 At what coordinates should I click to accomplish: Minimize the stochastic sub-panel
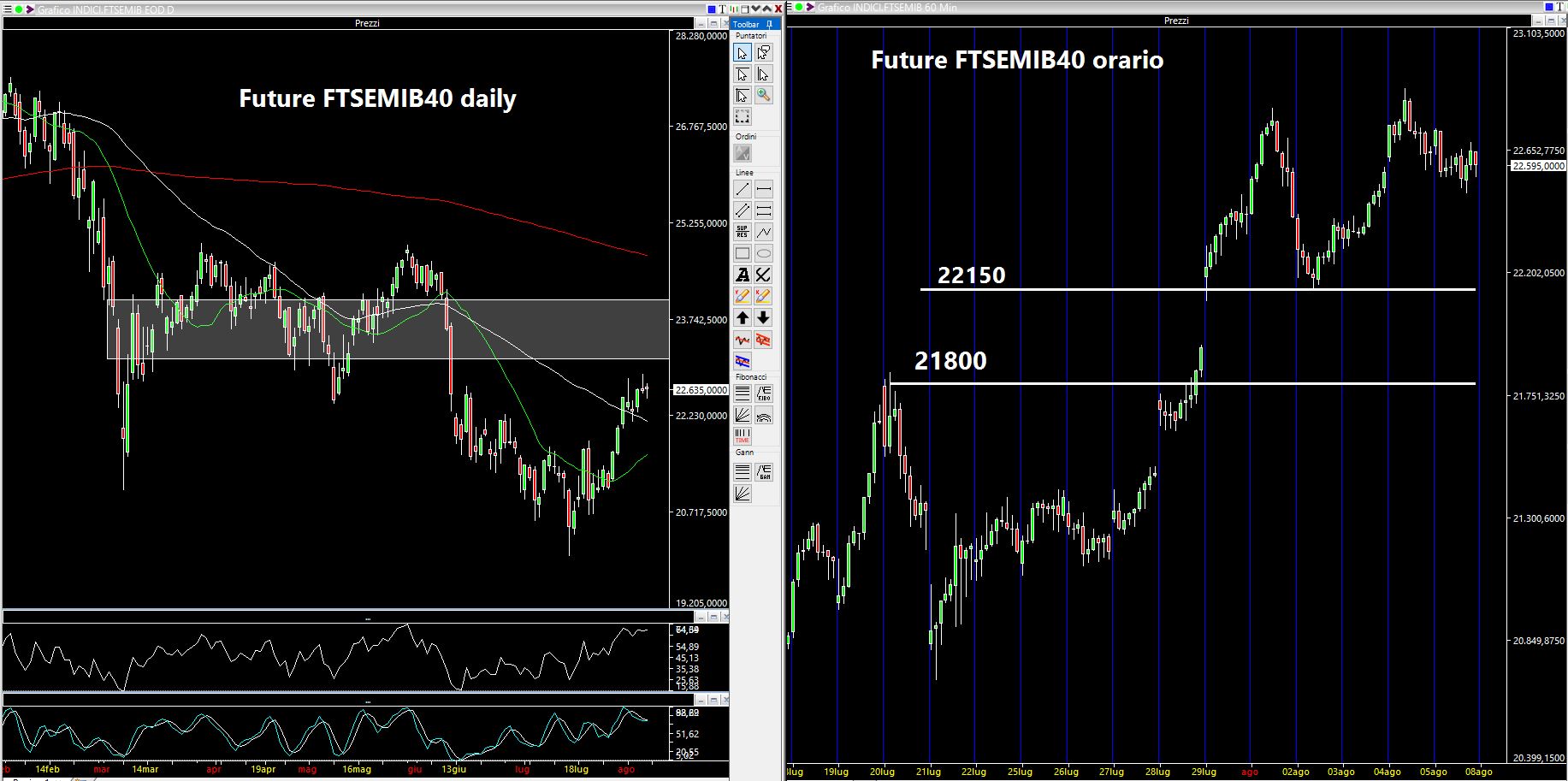click(701, 700)
